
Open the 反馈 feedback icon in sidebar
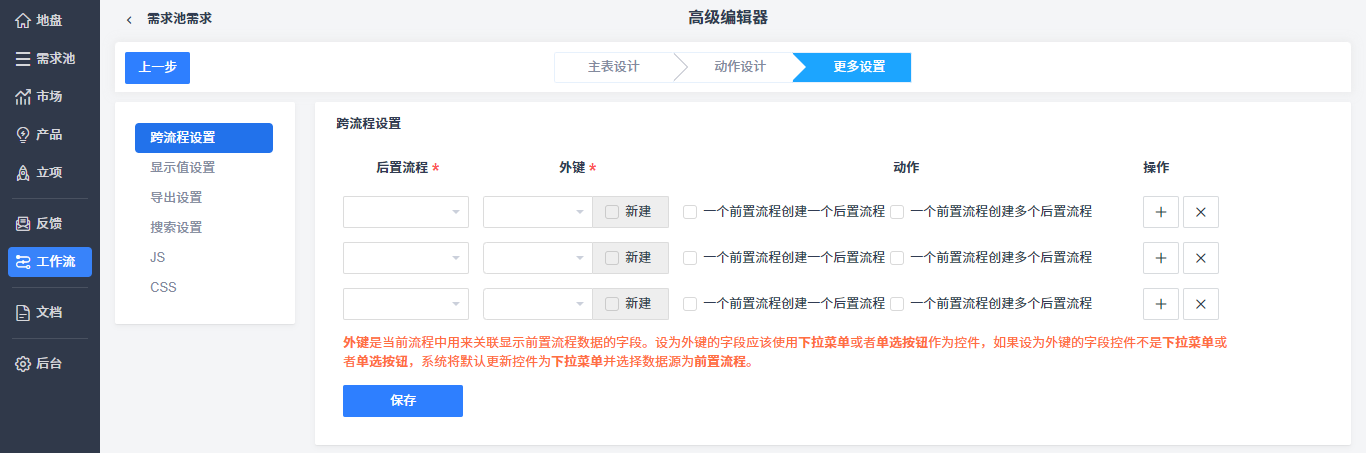23,223
